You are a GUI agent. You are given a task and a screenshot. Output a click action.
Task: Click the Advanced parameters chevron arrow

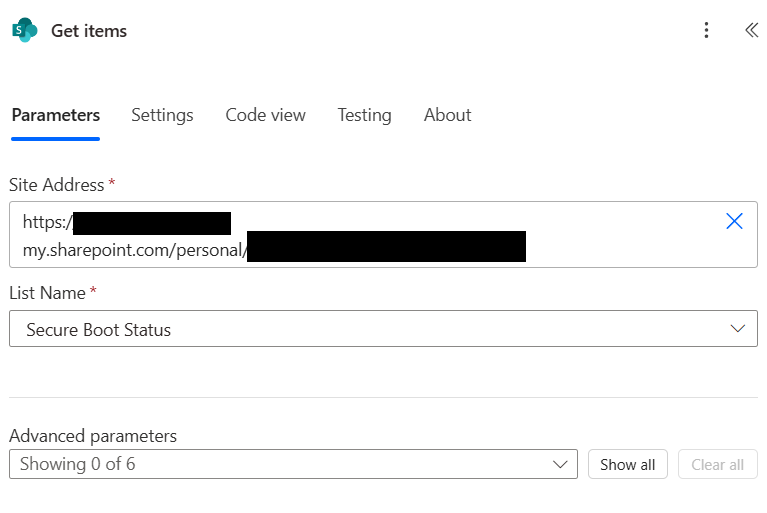560,464
